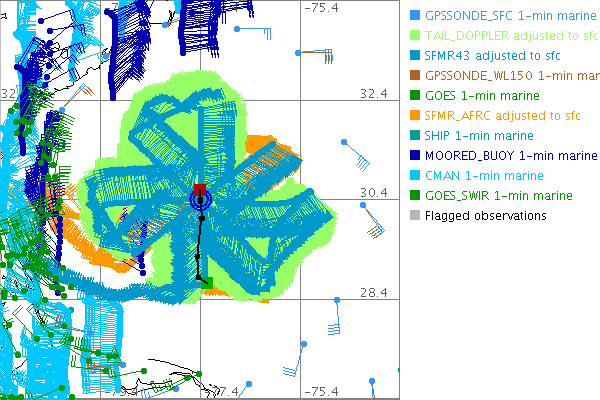The width and height of the screenshot is (600, 400).
Task: Click the green square at track end
Action: tap(207, 283)
